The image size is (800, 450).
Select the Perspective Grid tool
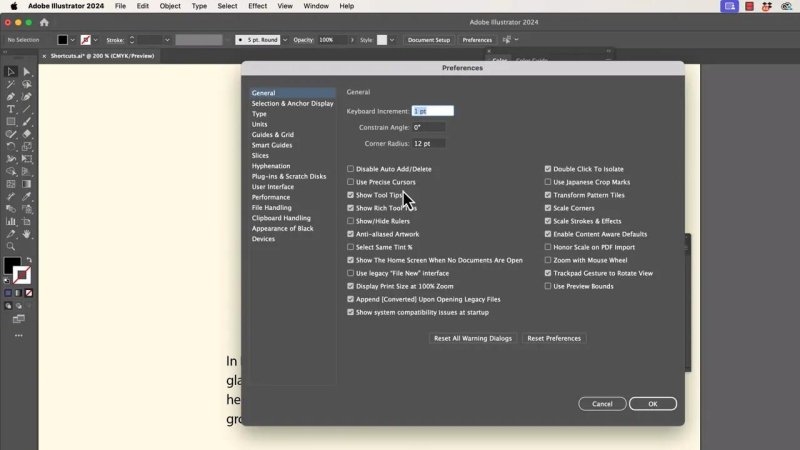(27, 171)
